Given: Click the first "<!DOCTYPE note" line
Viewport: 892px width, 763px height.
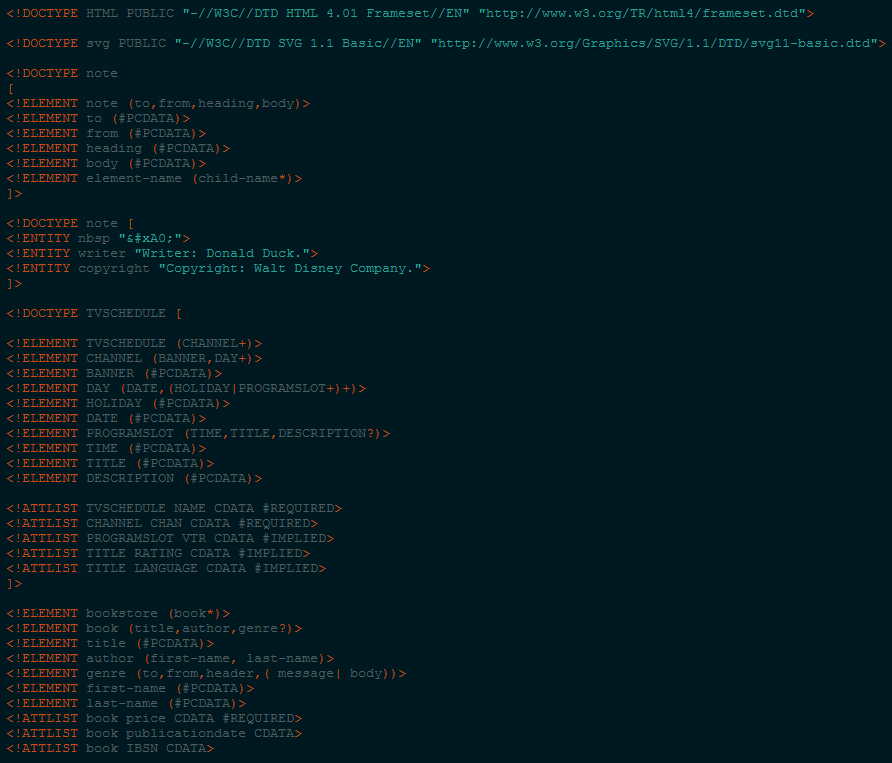Looking at the screenshot, I should [x=62, y=73].
